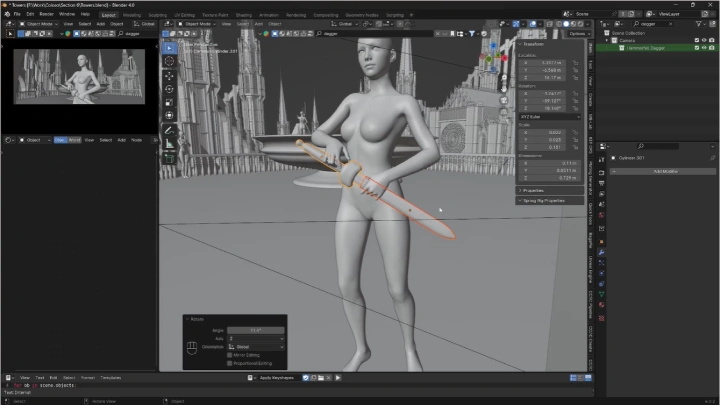The height and width of the screenshot is (405, 720).
Task: Open the Output properties tab icon
Action: pyautogui.click(x=602, y=183)
